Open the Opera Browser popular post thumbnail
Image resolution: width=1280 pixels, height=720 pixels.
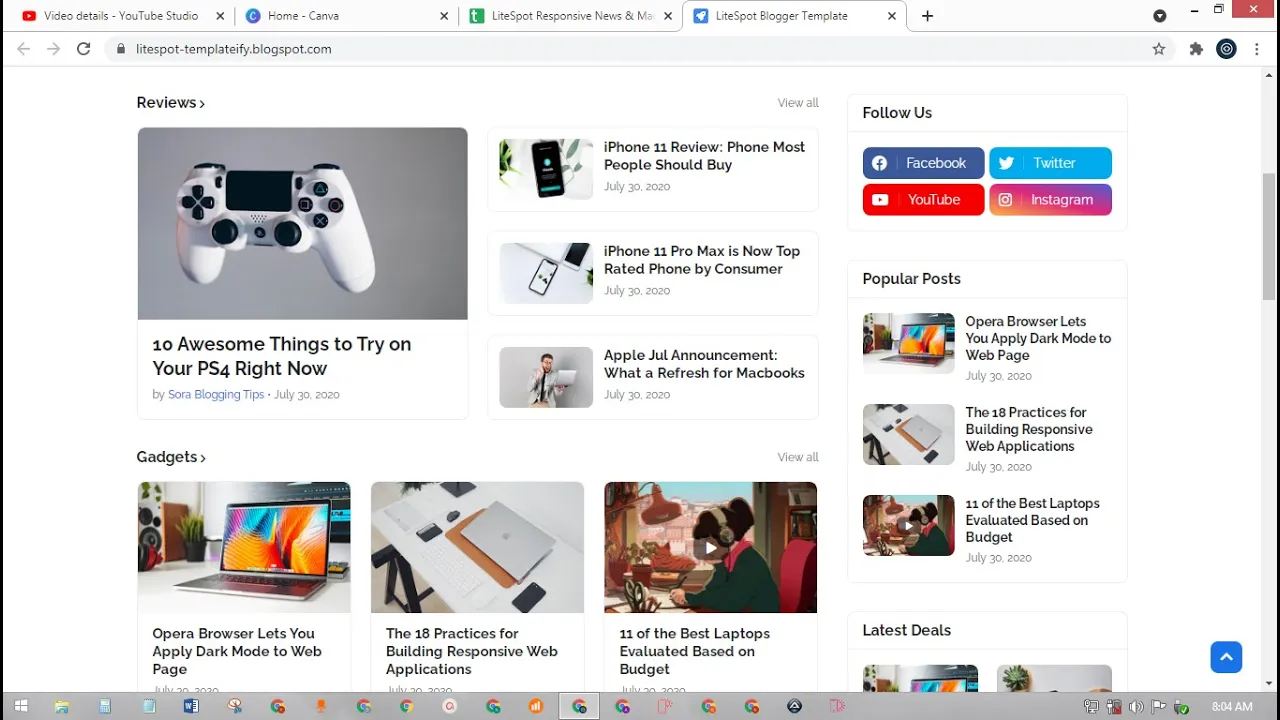(x=909, y=343)
